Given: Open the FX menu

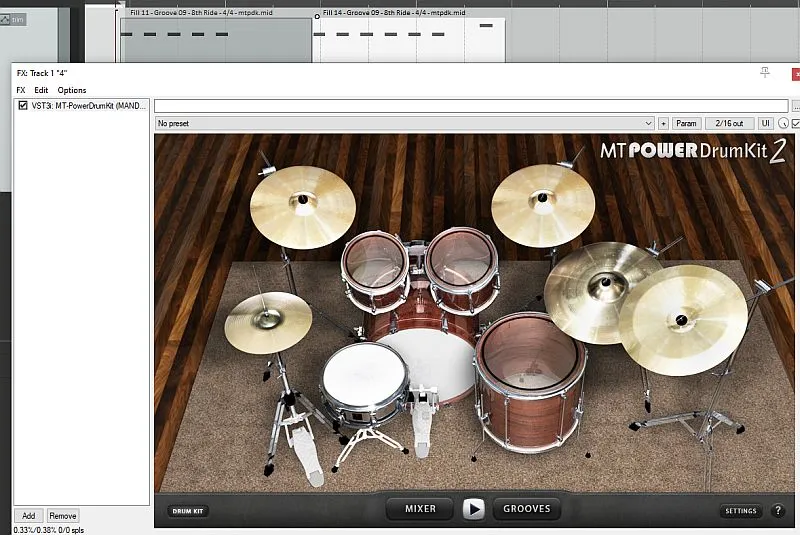Looking at the screenshot, I should [21, 90].
